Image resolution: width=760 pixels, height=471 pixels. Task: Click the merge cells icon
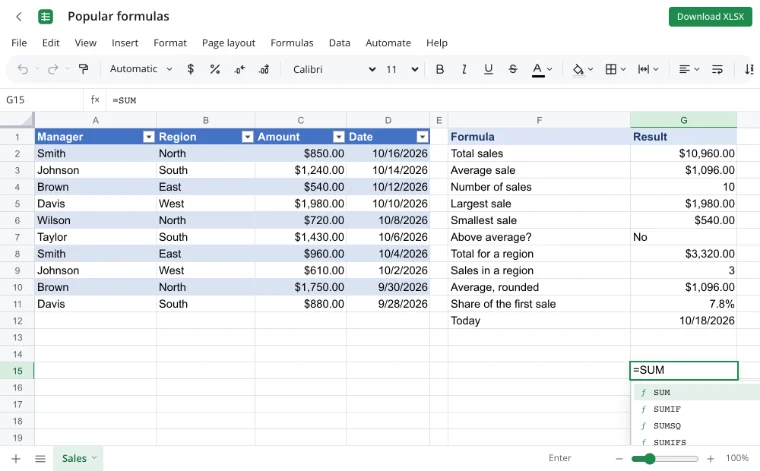point(643,69)
